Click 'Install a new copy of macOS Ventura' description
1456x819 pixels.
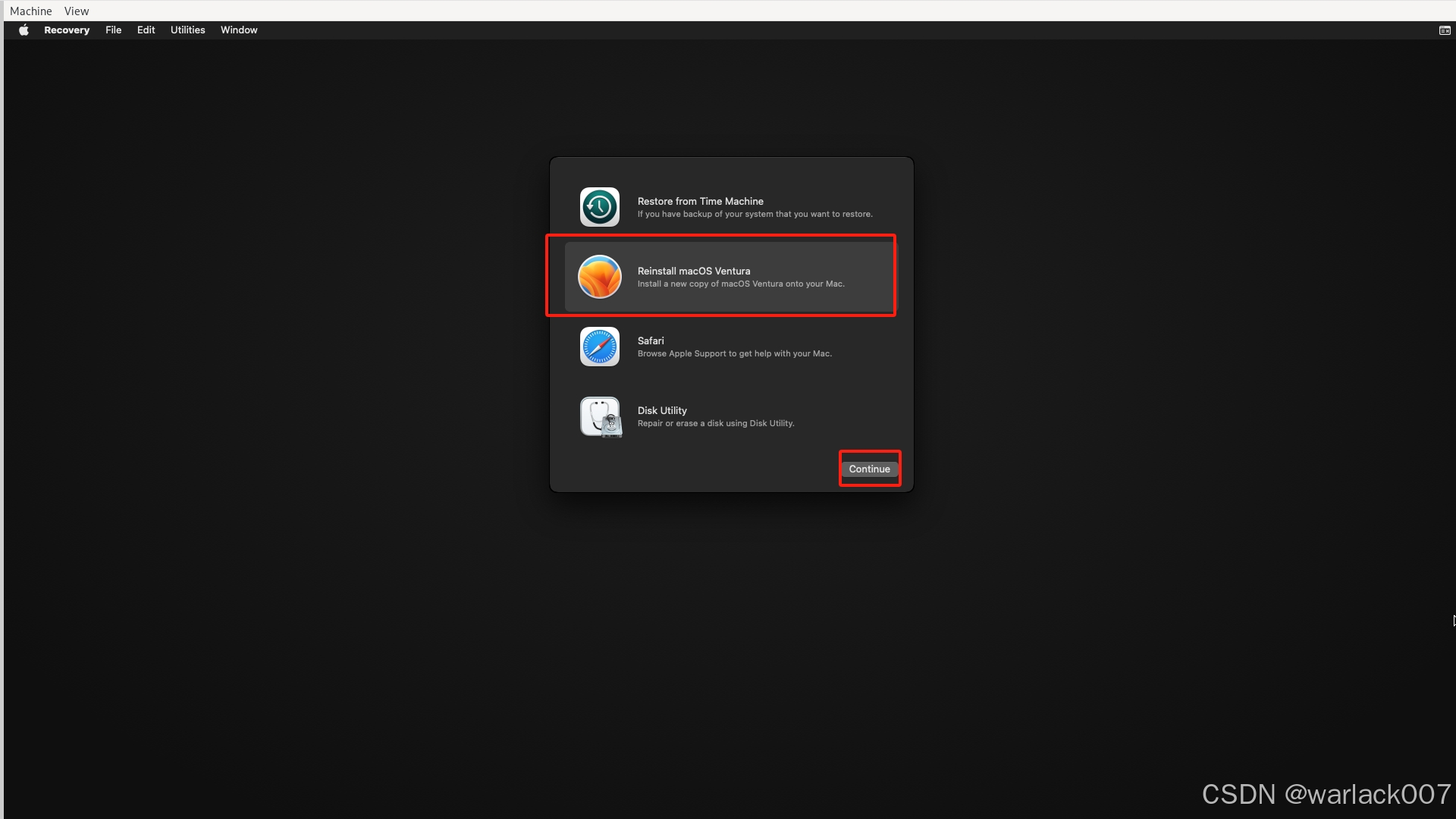741,284
